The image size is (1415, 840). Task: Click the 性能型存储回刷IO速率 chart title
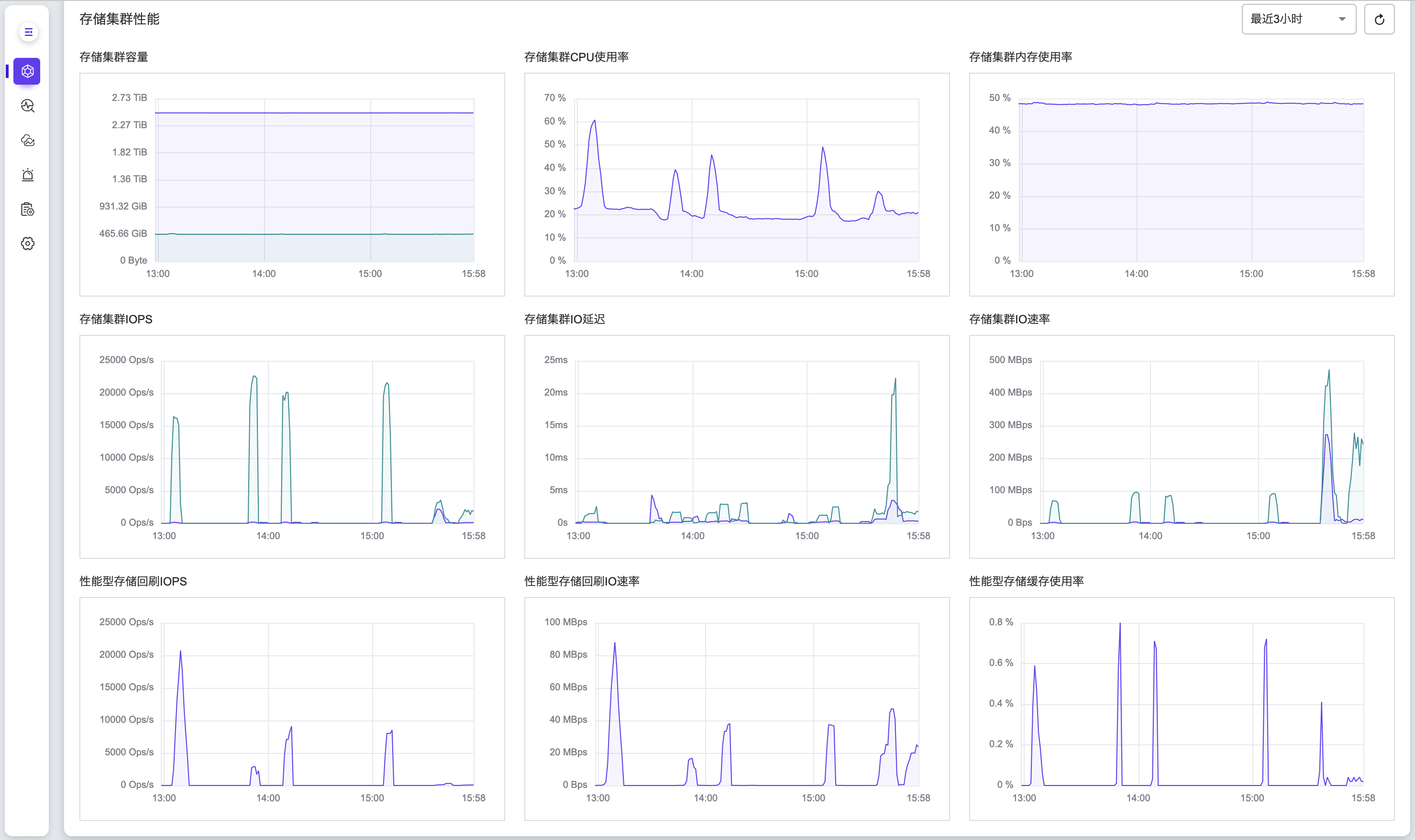[x=582, y=581]
